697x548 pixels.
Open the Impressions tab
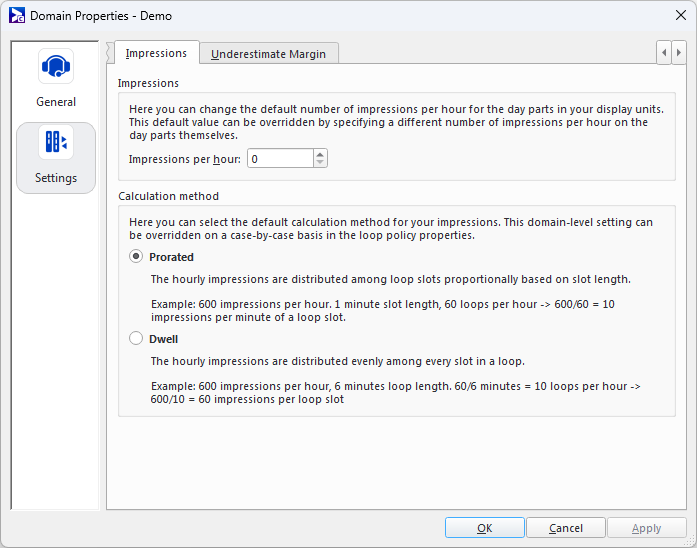click(x=156, y=53)
